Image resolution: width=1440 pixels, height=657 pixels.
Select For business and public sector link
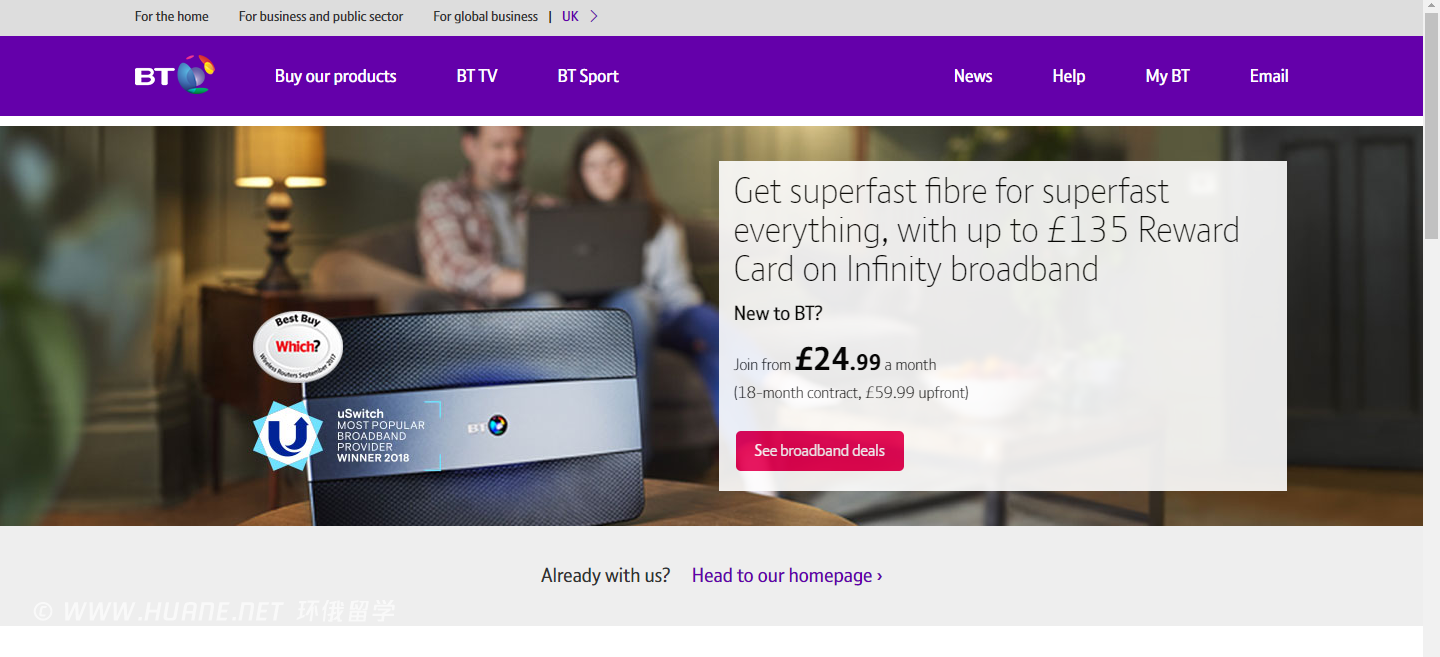[321, 16]
